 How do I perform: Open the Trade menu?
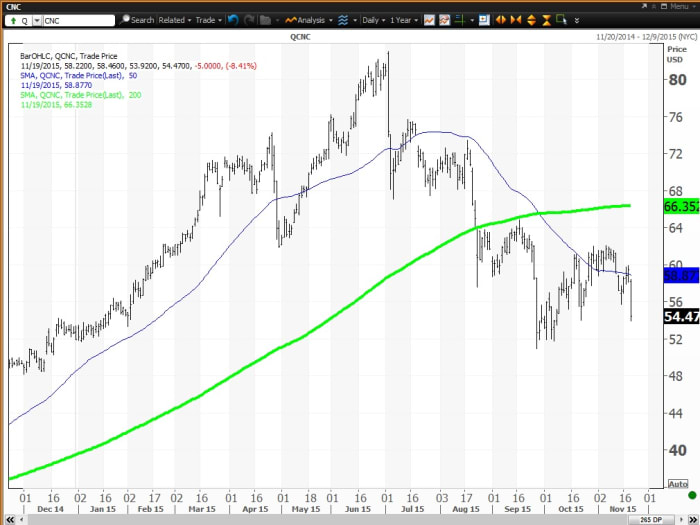pos(209,20)
